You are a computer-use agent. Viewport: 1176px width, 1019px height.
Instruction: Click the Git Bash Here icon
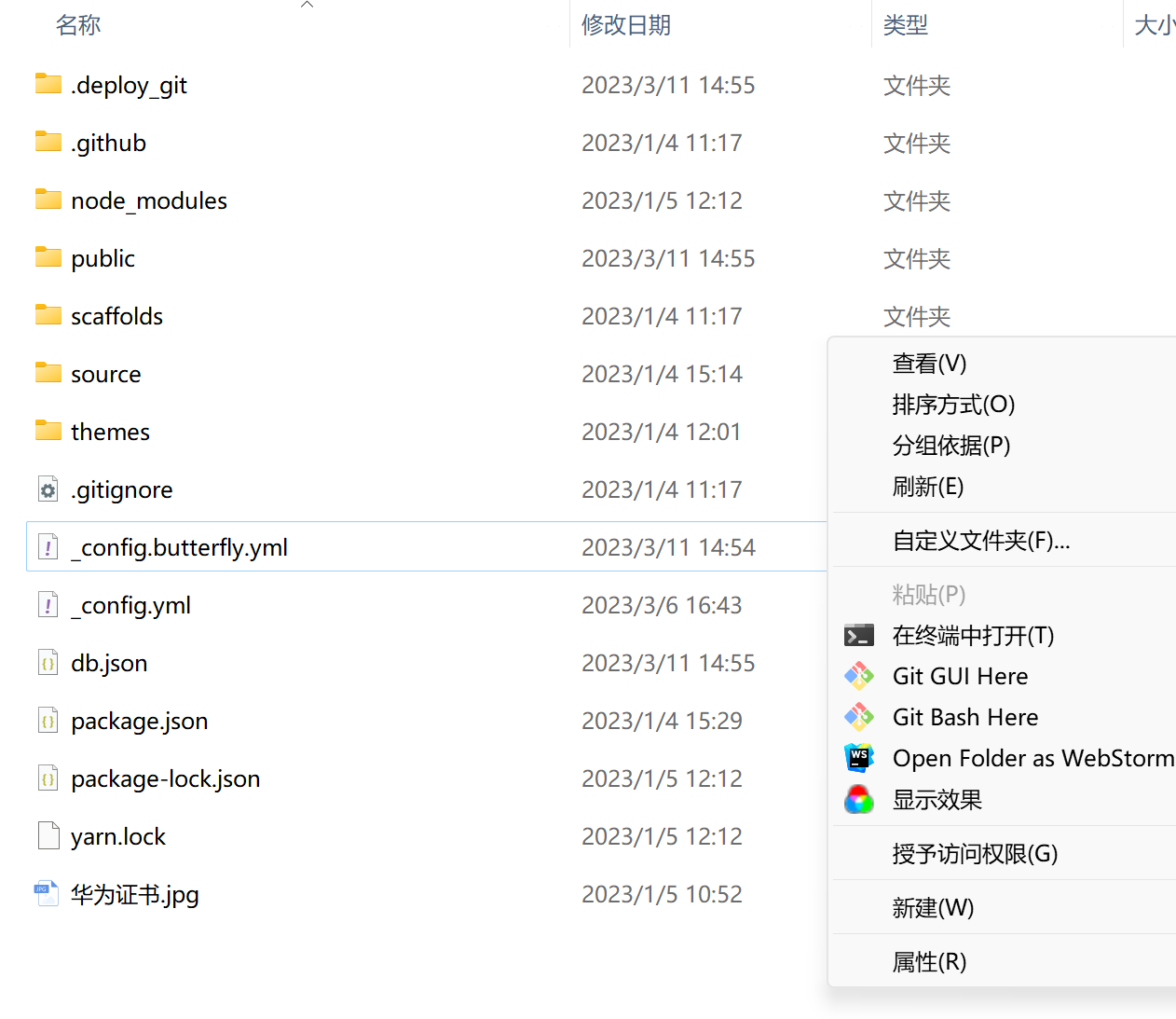pos(859,717)
